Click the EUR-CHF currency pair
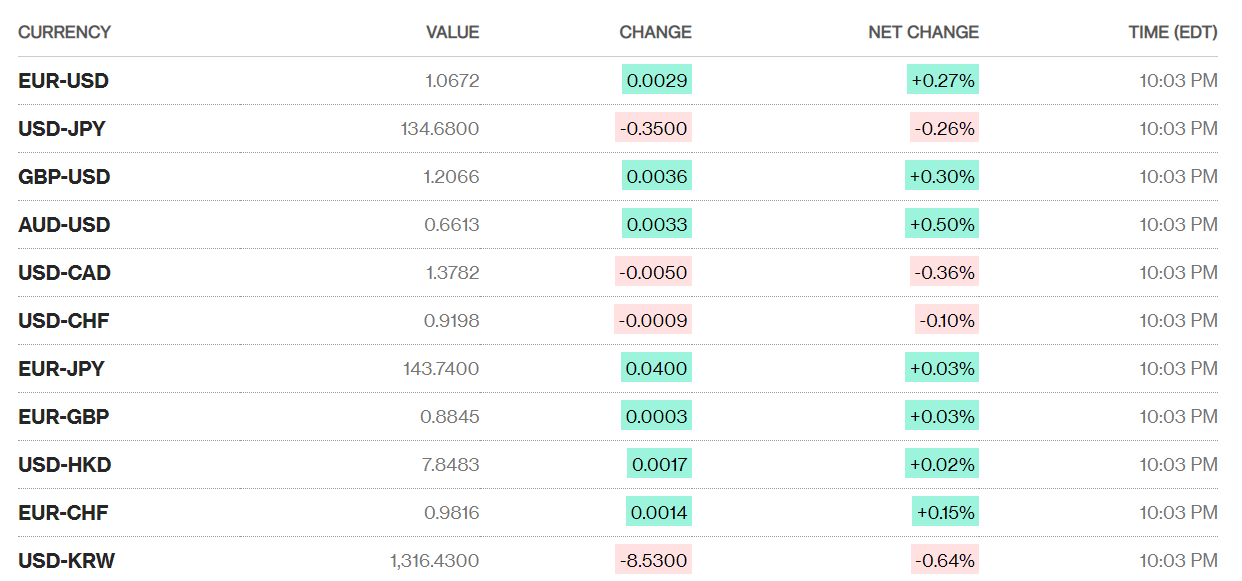 63,513
